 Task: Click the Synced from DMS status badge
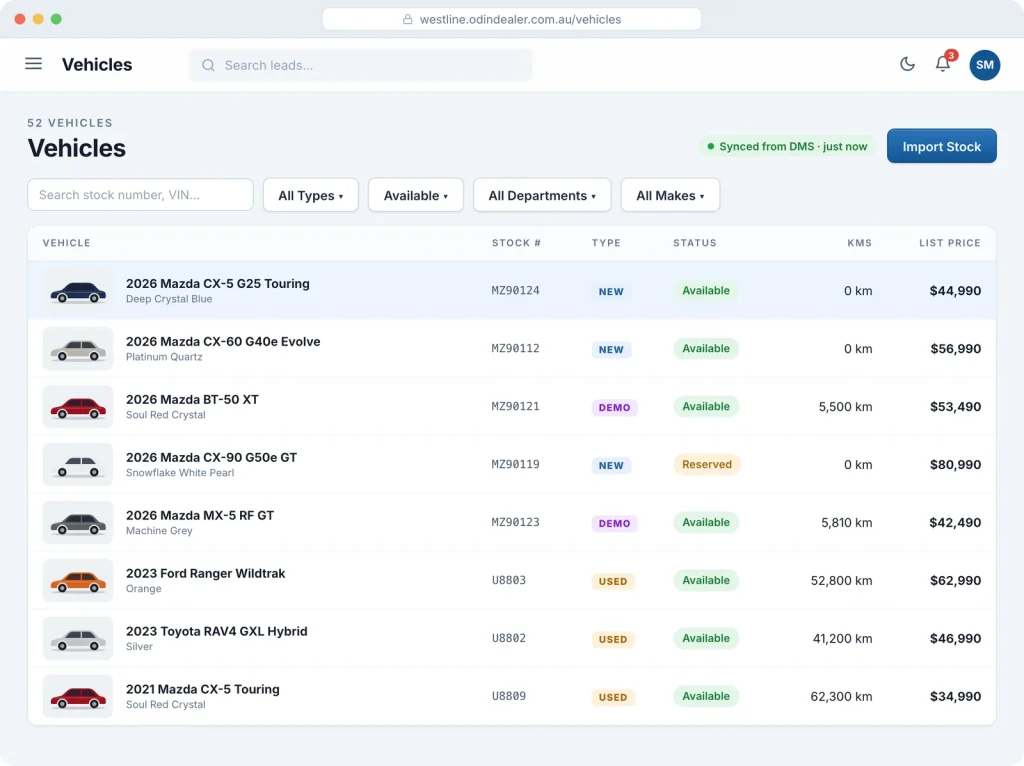coord(787,146)
